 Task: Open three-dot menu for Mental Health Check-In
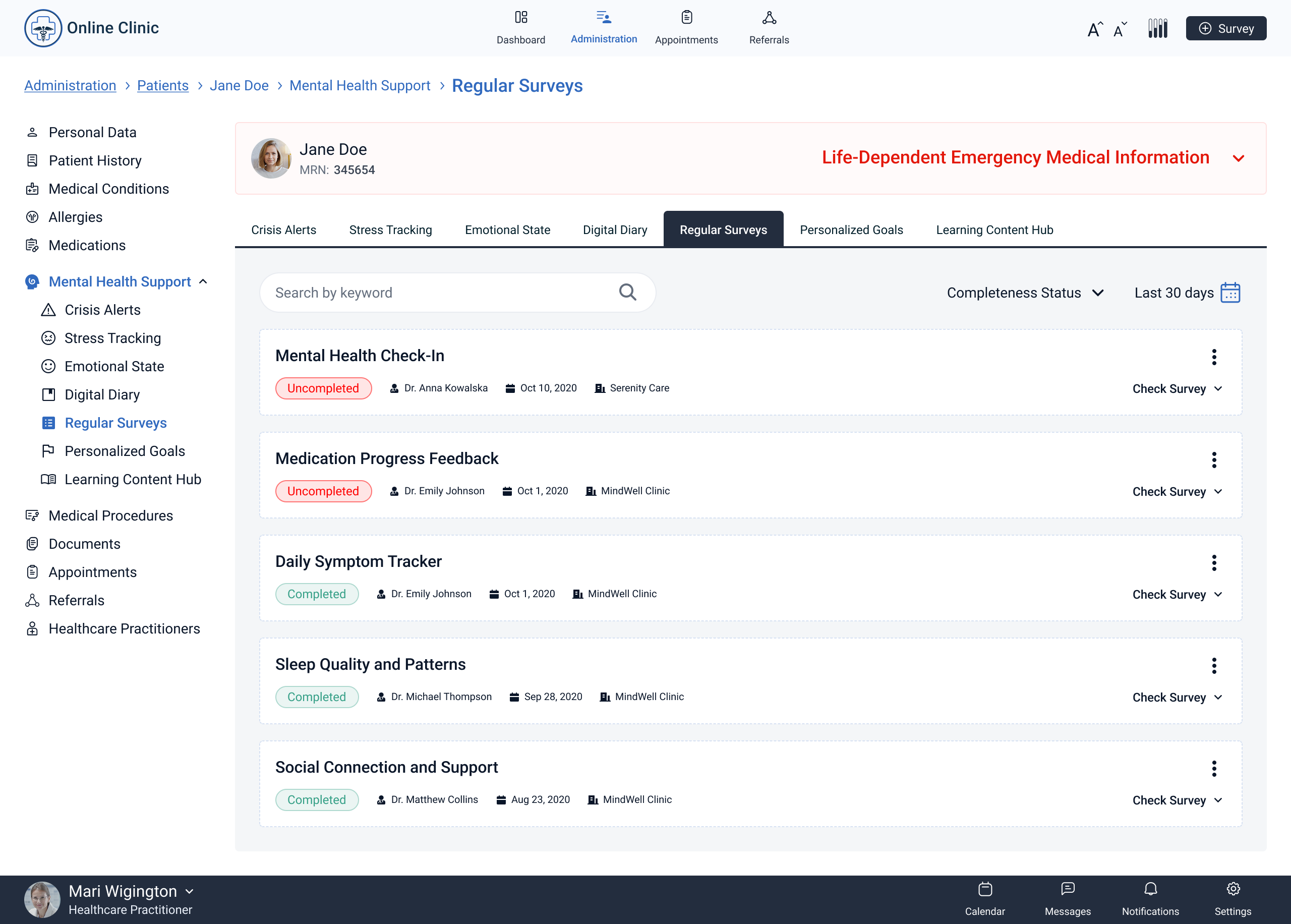tap(1214, 357)
